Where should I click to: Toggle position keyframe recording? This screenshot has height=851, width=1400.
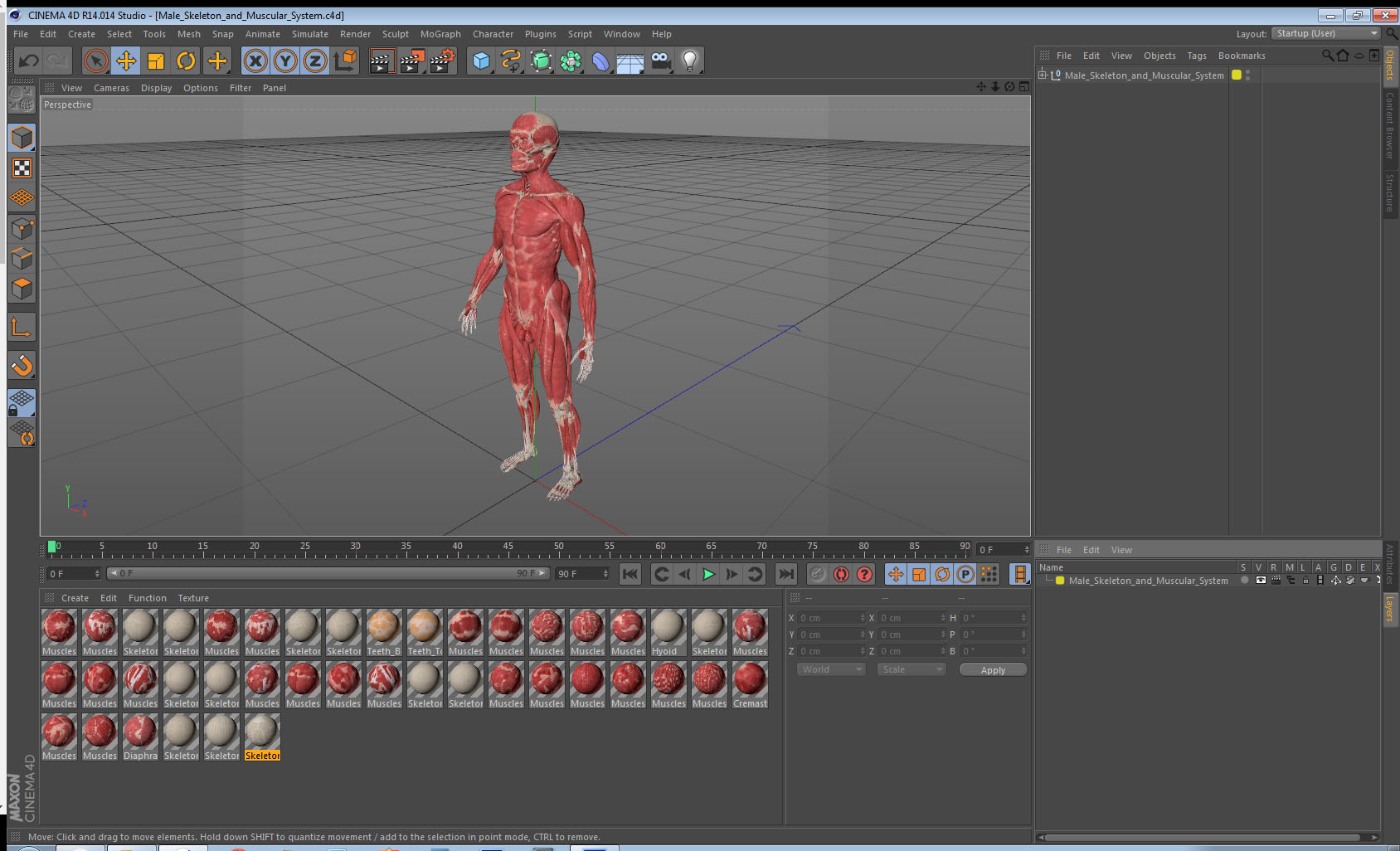pyautogui.click(x=896, y=574)
